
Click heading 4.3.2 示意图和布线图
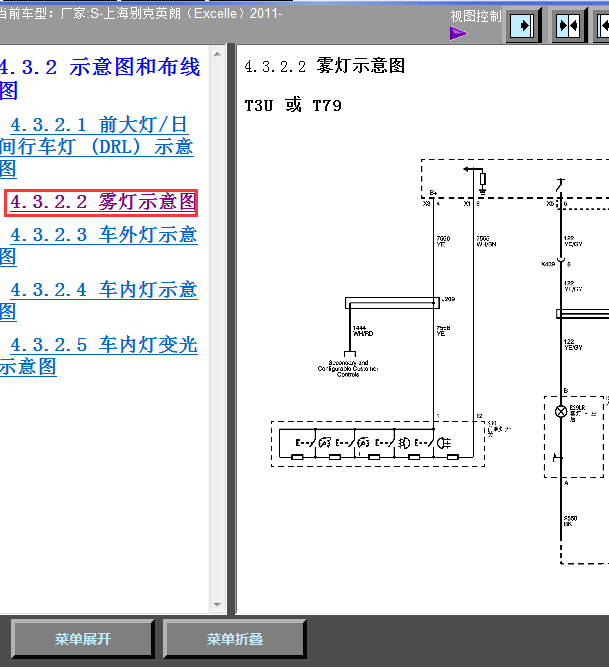tap(99, 79)
